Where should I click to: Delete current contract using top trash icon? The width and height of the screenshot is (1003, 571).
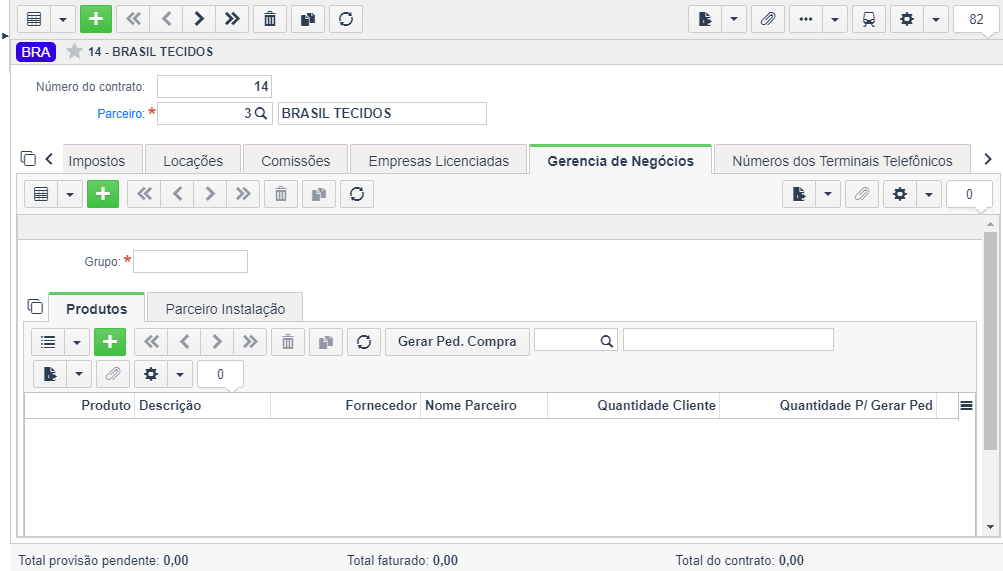pos(270,19)
